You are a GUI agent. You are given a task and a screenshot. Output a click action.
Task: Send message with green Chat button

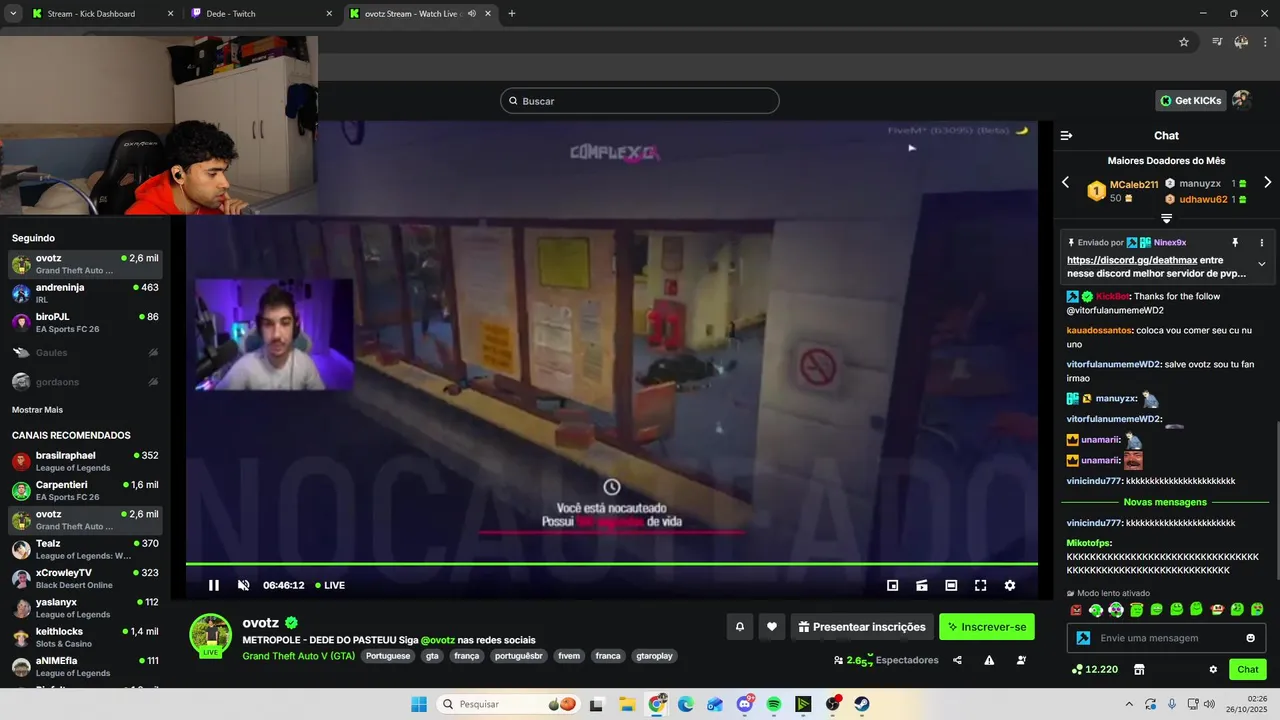(1248, 669)
